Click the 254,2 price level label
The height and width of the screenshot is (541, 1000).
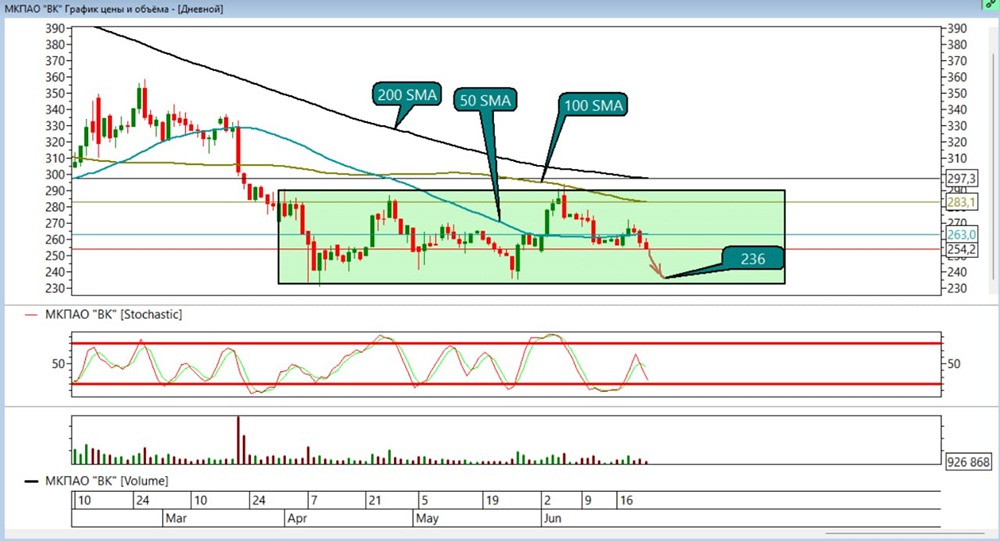click(x=961, y=249)
